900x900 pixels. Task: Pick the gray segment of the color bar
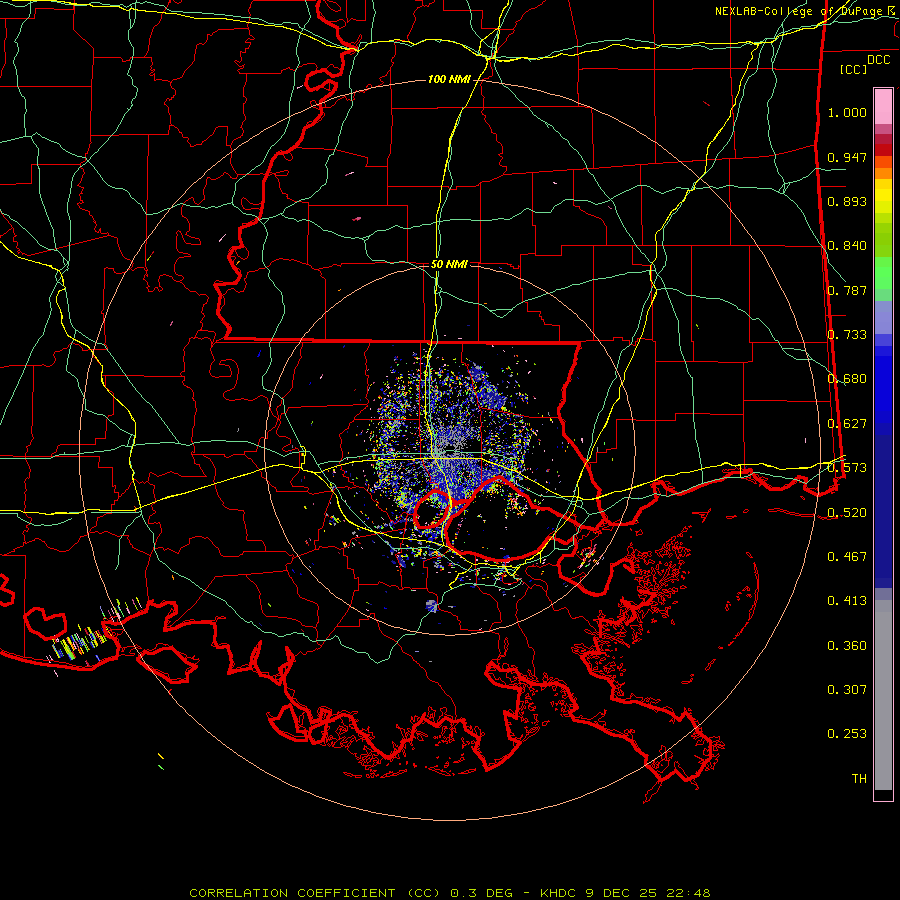pyautogui.click(x=883, y=695)
